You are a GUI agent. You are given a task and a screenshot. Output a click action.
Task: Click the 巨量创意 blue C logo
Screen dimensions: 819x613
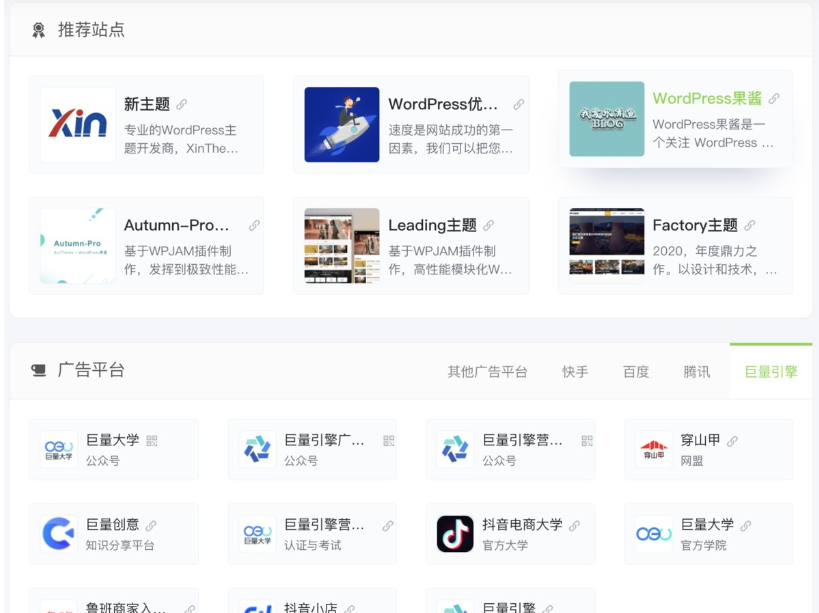(58, 534)
